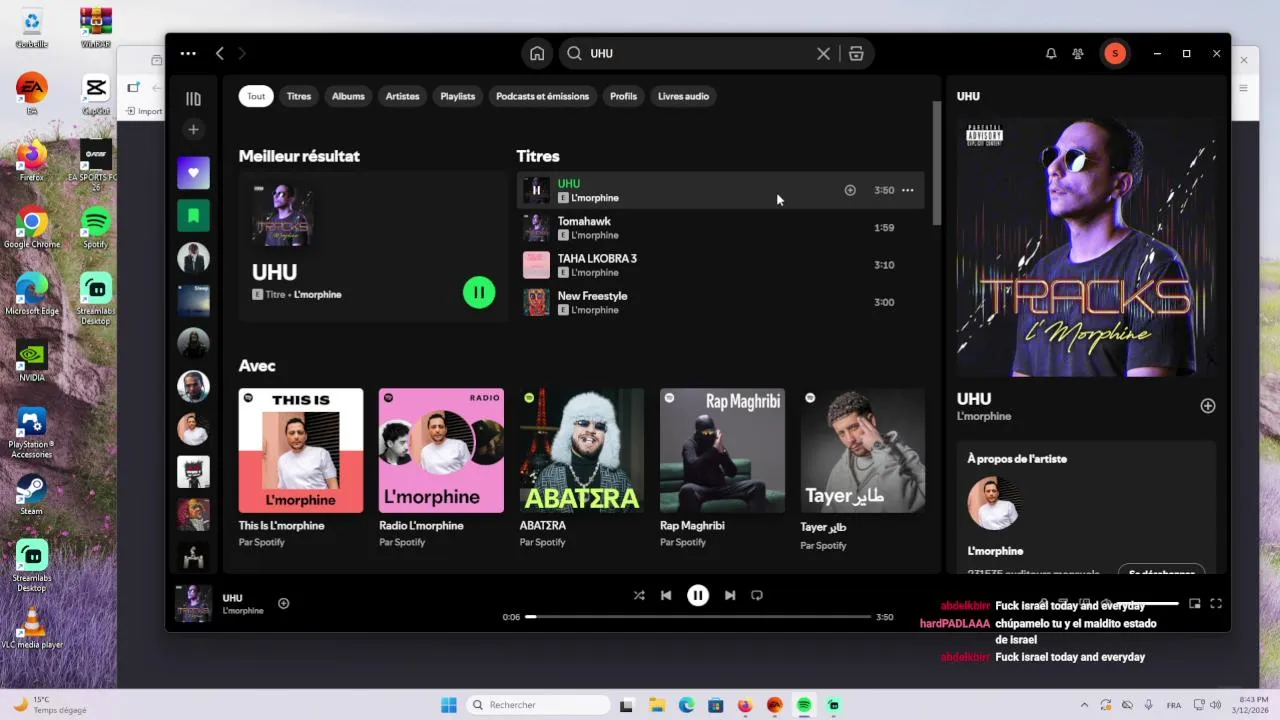Viewport: 1280px width, 720px height.
Task: Open Friends activity icon
Action: (1078, 54)
